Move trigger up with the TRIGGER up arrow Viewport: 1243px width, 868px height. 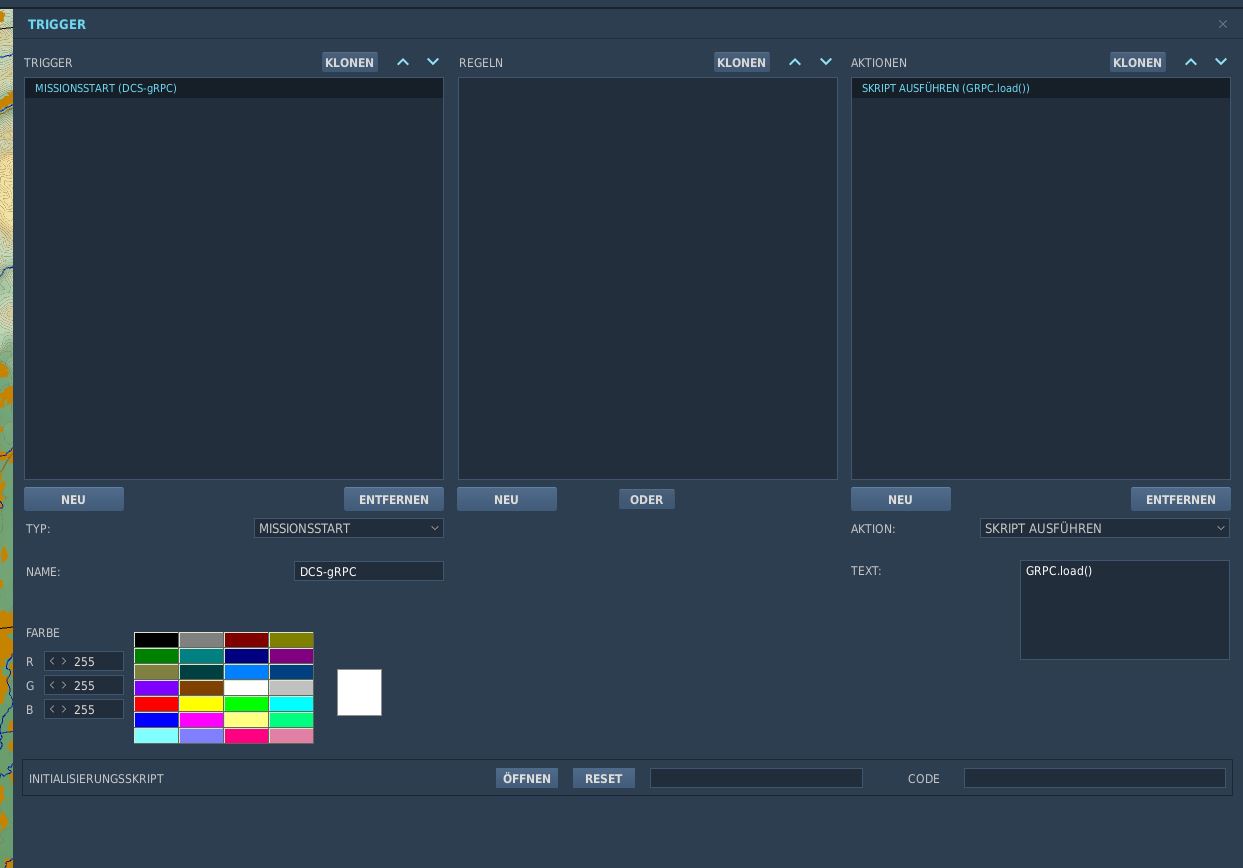(403, 62)
